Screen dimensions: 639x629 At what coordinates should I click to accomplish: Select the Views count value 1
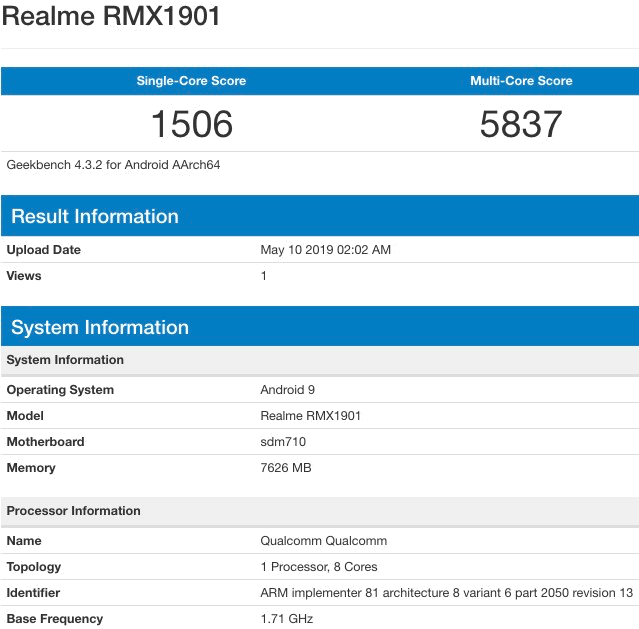pos(264,276)
